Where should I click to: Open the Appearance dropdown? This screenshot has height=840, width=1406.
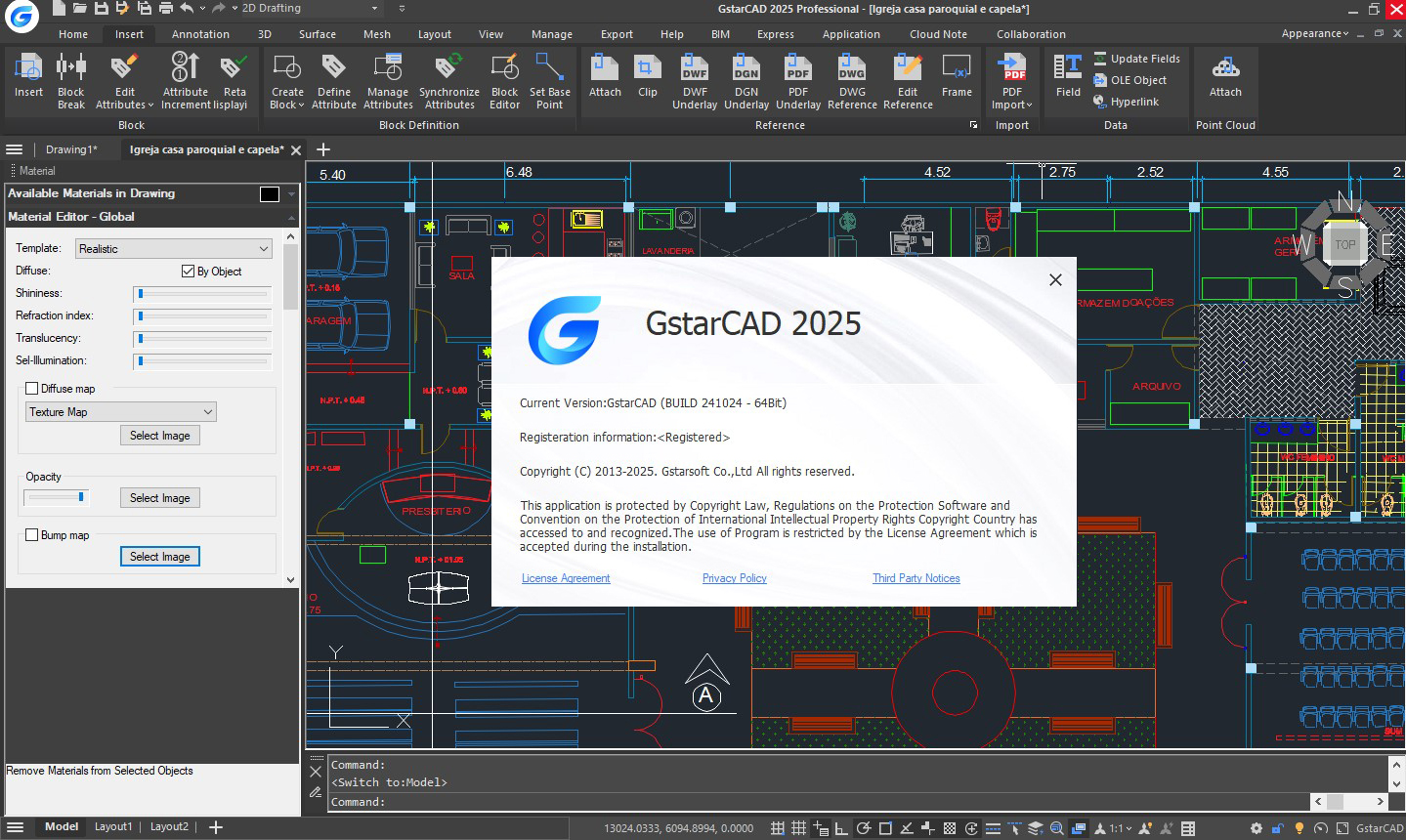(1315, 33)
